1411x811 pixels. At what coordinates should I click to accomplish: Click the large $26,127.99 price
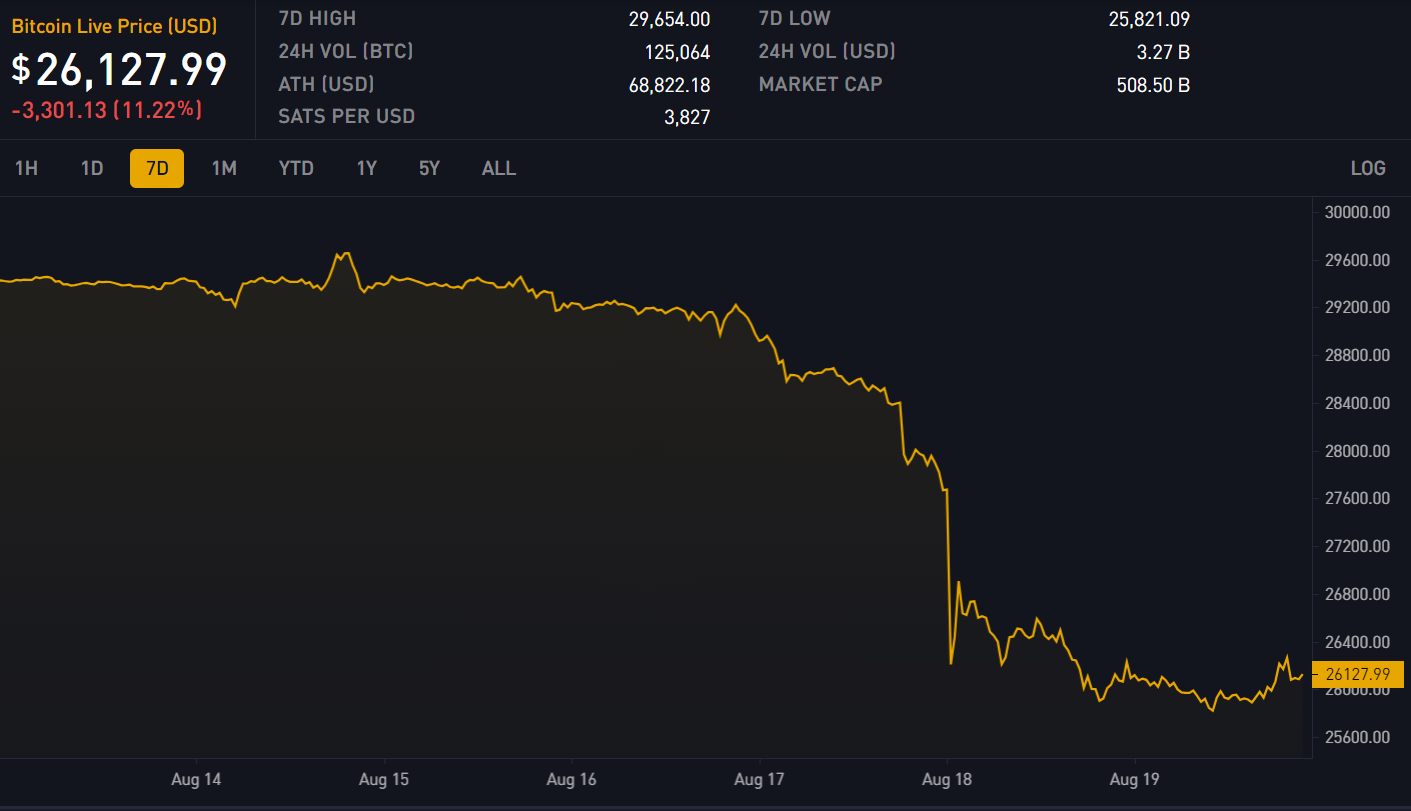(x=120, y=69)
